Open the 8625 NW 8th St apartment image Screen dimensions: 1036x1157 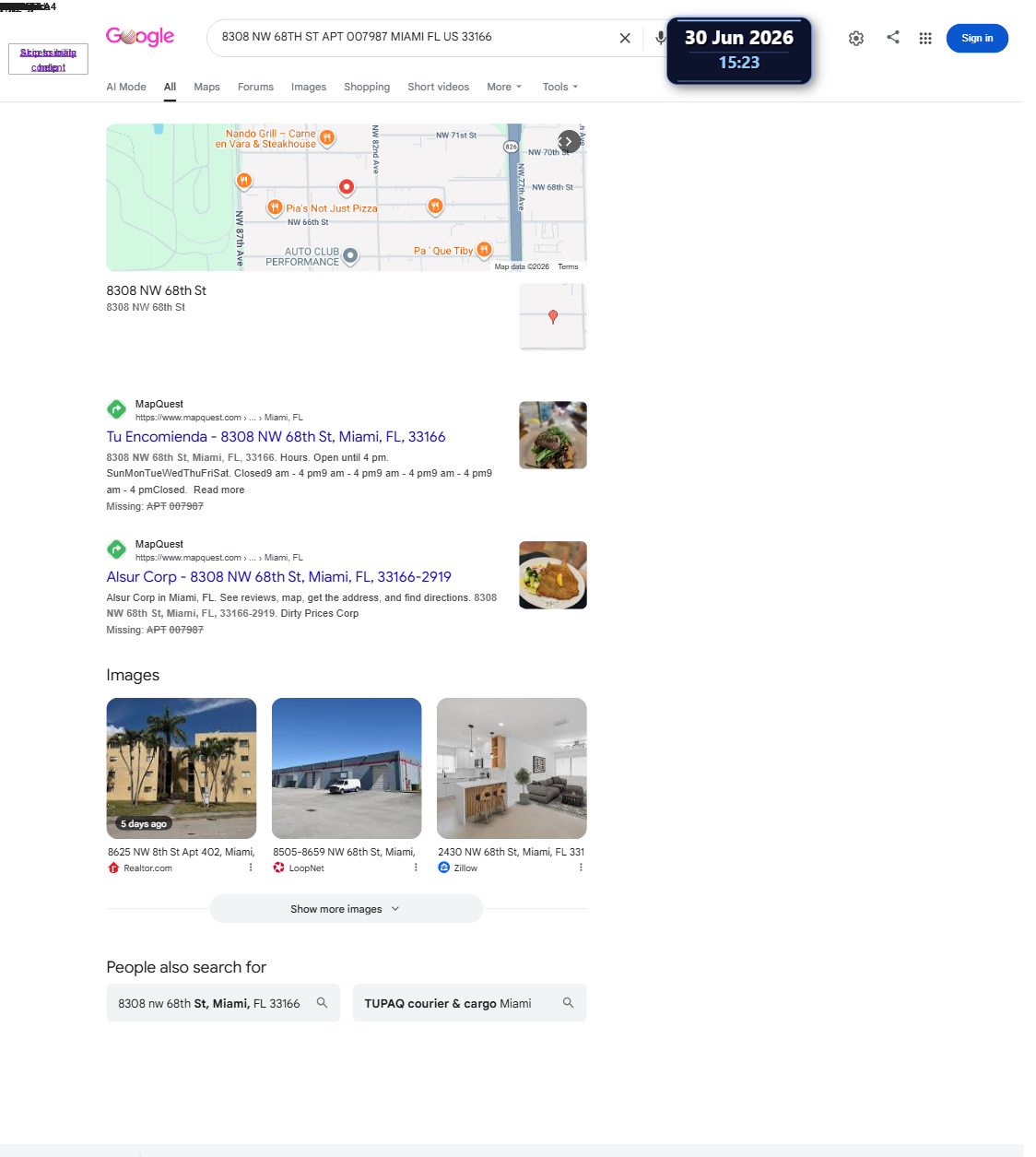(182, 768)
